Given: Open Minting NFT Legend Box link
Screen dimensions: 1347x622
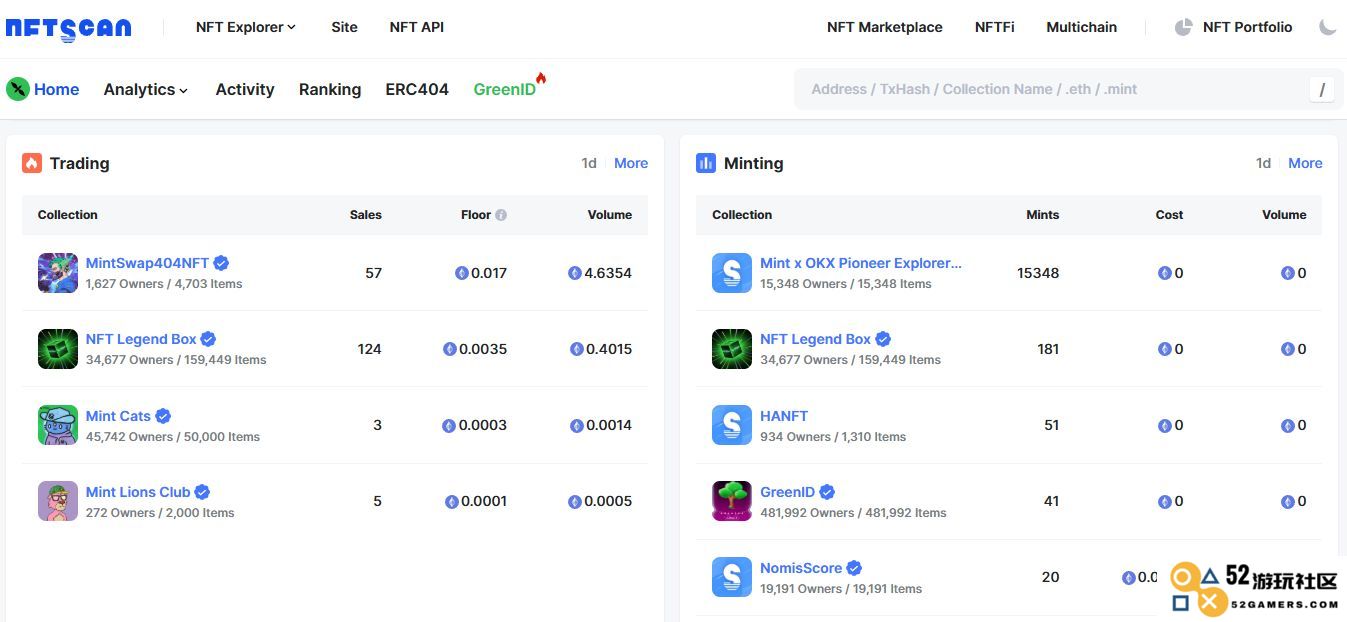Looking at the screenshot, I should click(x=815, y=339).
